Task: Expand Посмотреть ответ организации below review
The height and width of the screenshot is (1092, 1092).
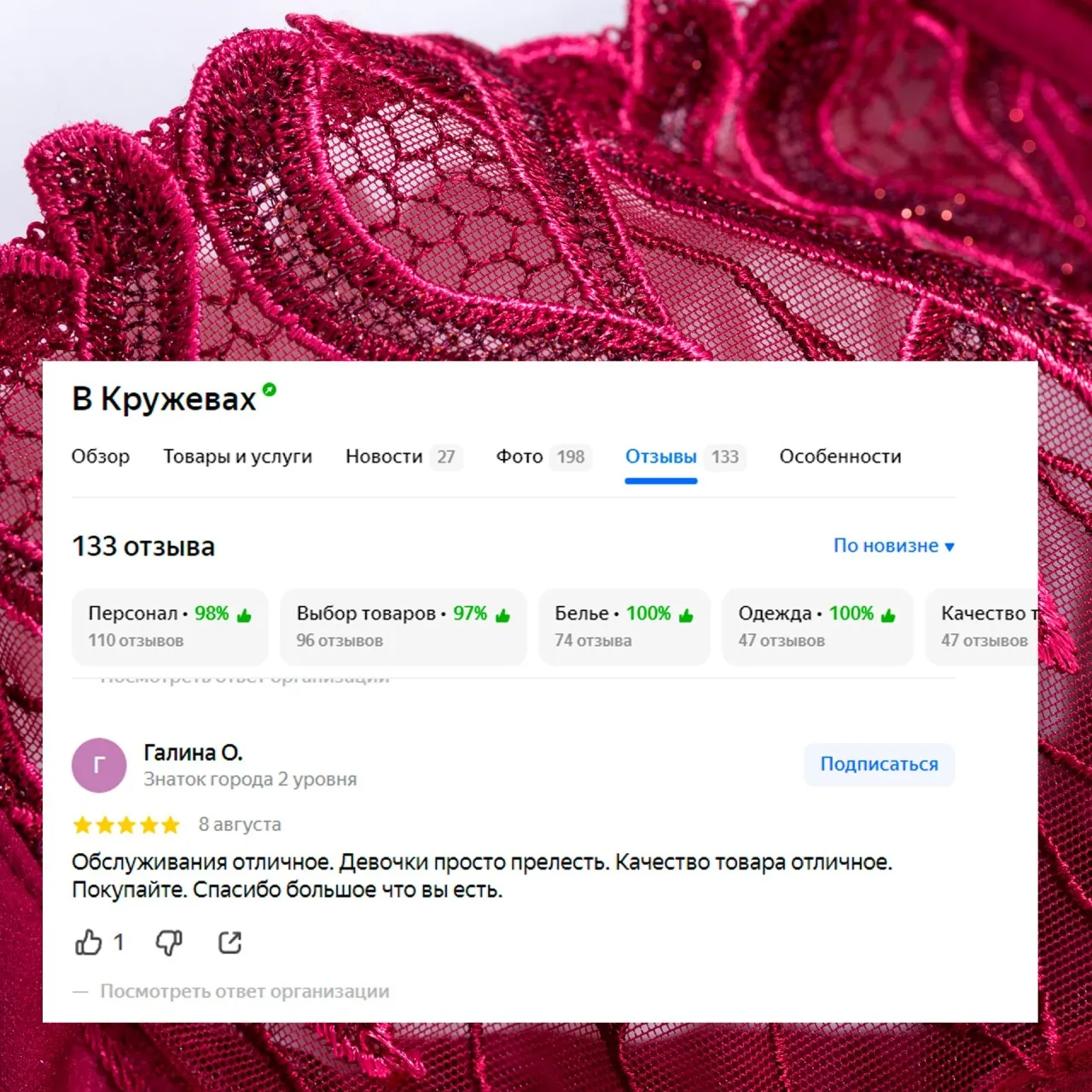Action: click(244, 991)
